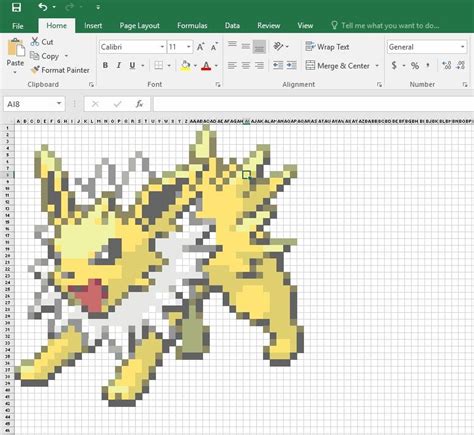Customize the Quick Access Toolbar
474x435 pixels.
click(98, 7)
